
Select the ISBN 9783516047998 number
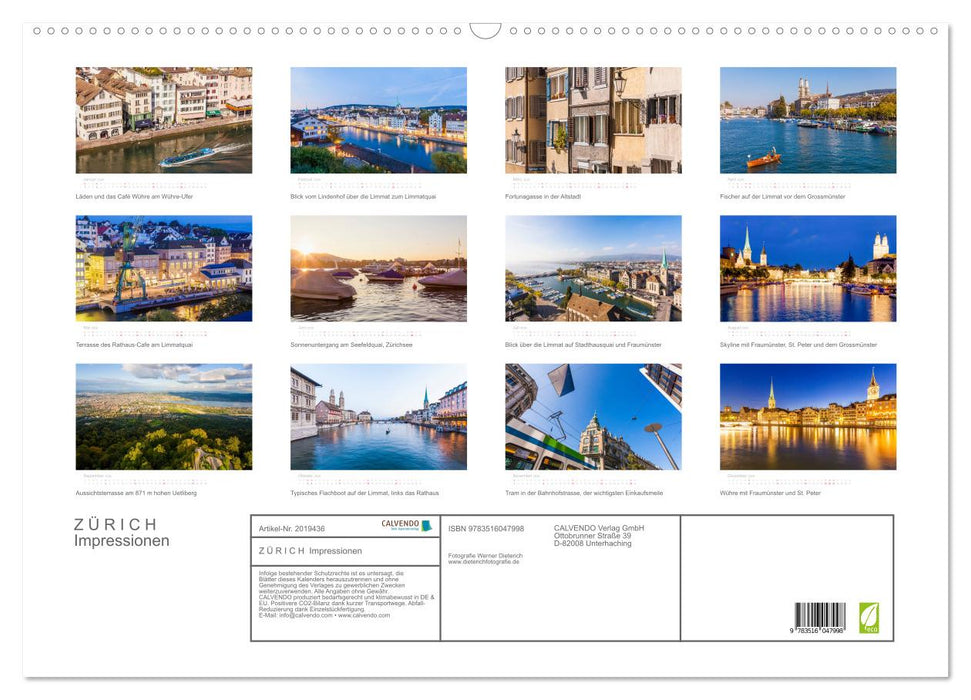pyautogui.click(x=486, y=527)
